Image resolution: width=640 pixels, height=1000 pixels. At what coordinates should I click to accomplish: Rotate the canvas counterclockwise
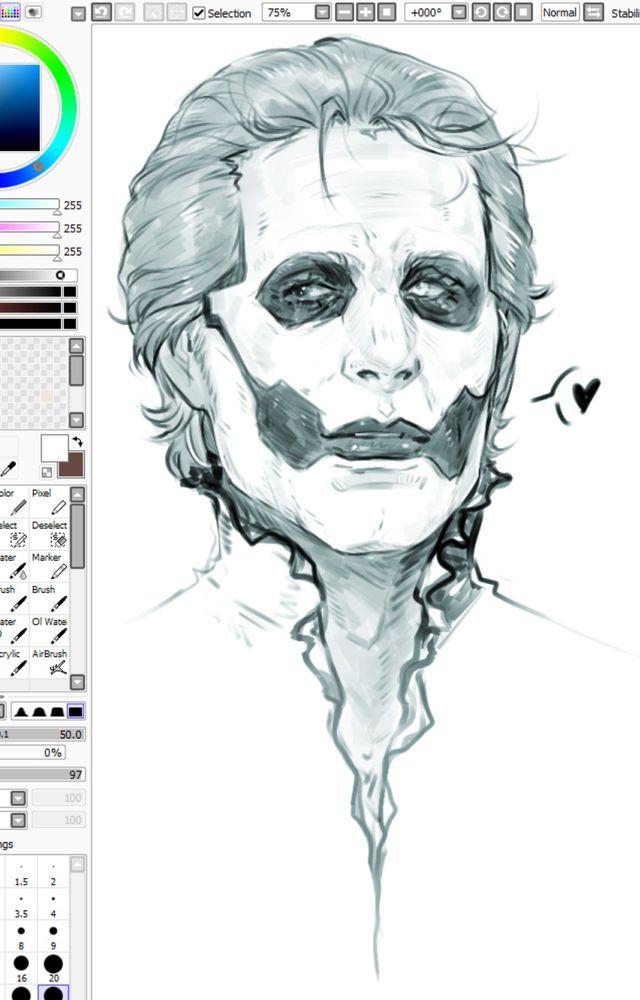(481, 12)
